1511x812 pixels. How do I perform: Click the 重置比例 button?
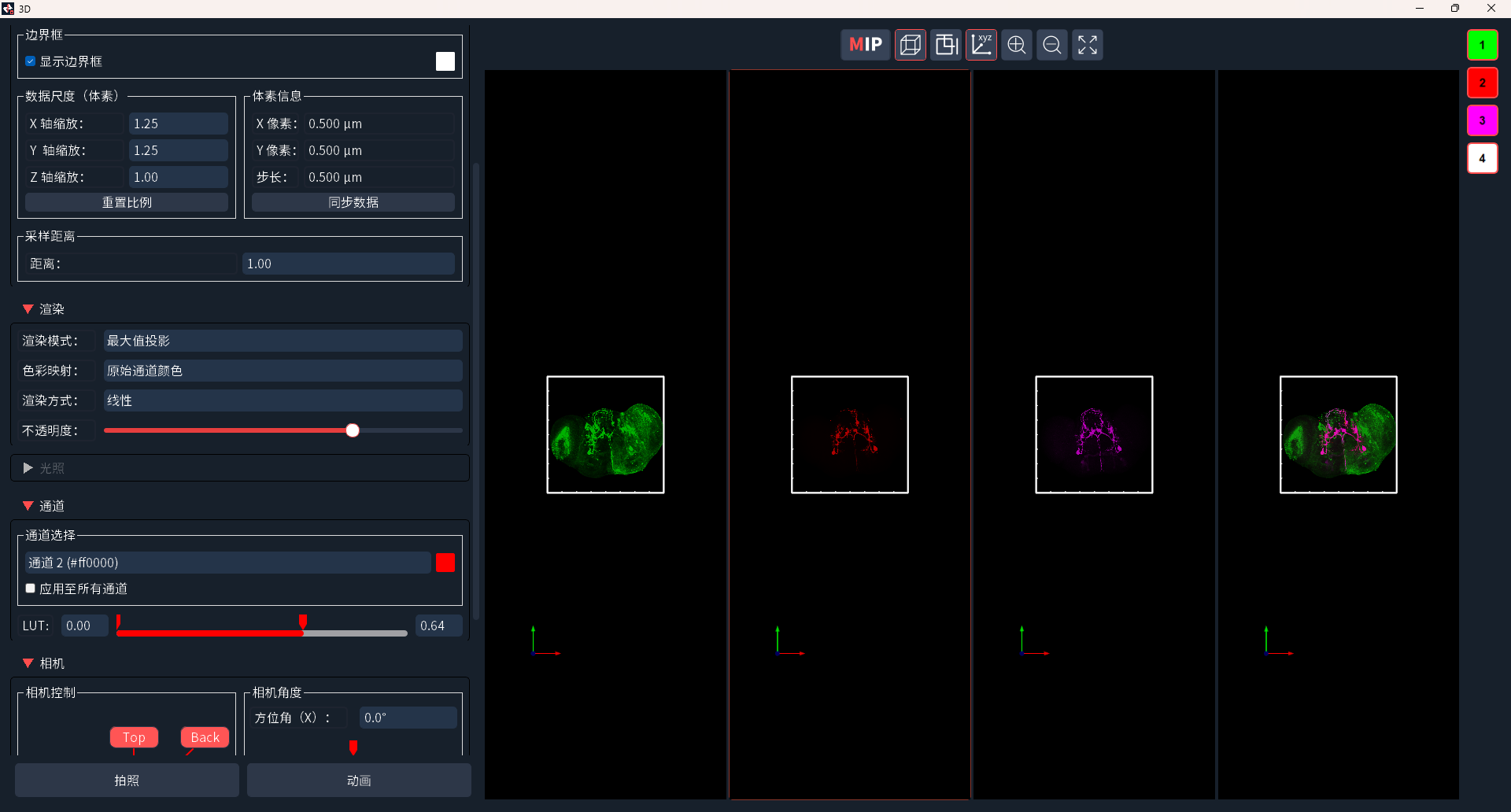tap(127, 202)
